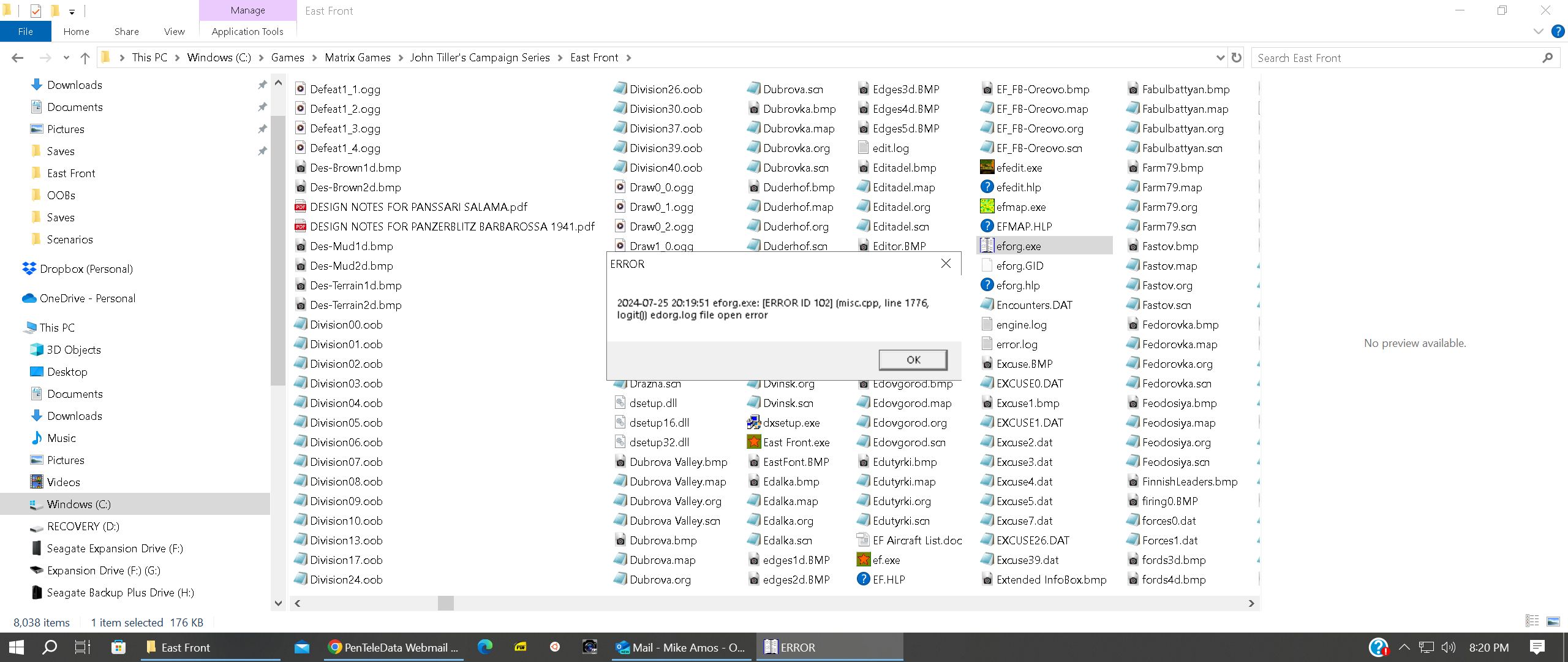Select dxsetup.exe installer icon

point(753,422)
